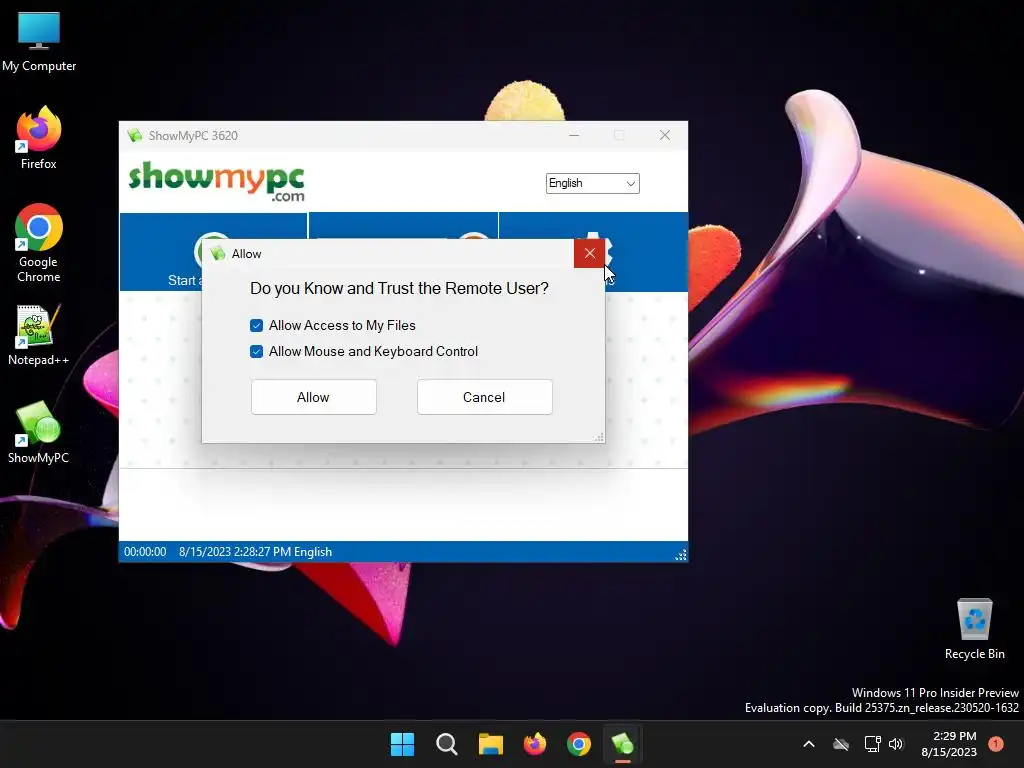Open network status tray icon

point(872,744)
